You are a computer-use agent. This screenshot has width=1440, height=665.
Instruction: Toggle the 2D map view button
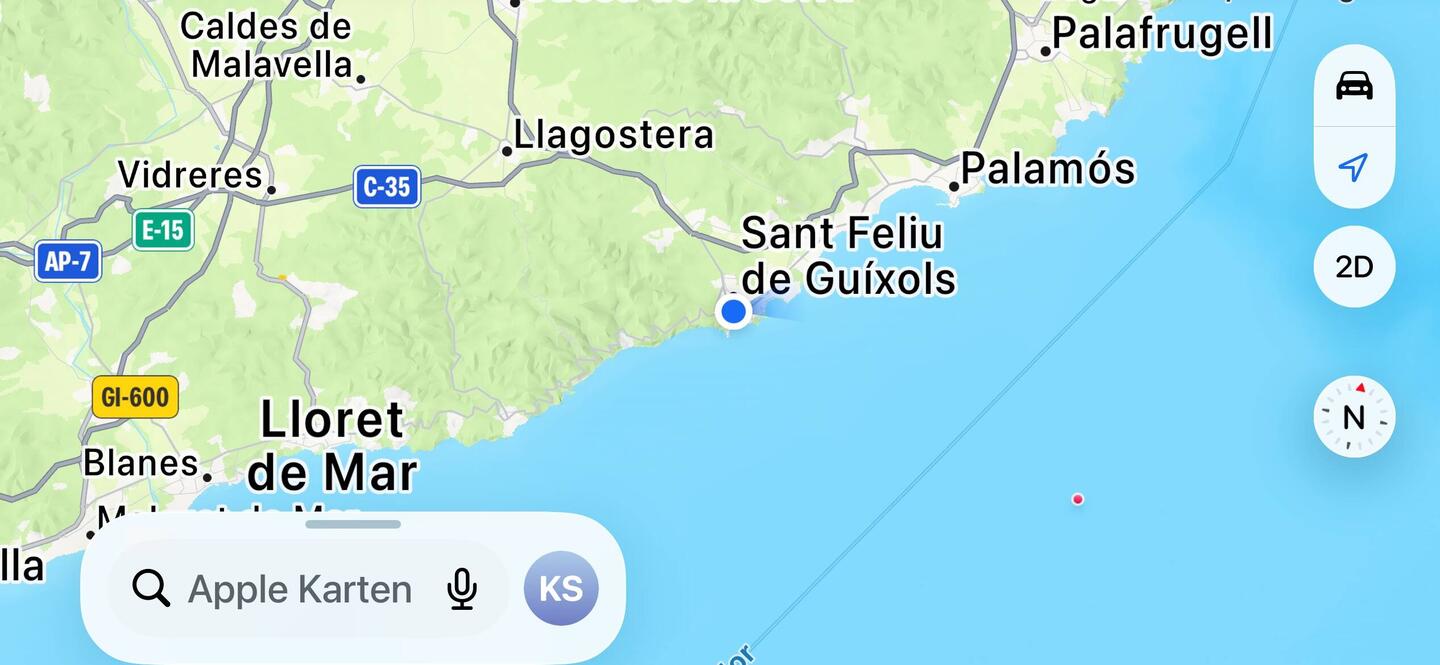click(x=1354, y=267)
